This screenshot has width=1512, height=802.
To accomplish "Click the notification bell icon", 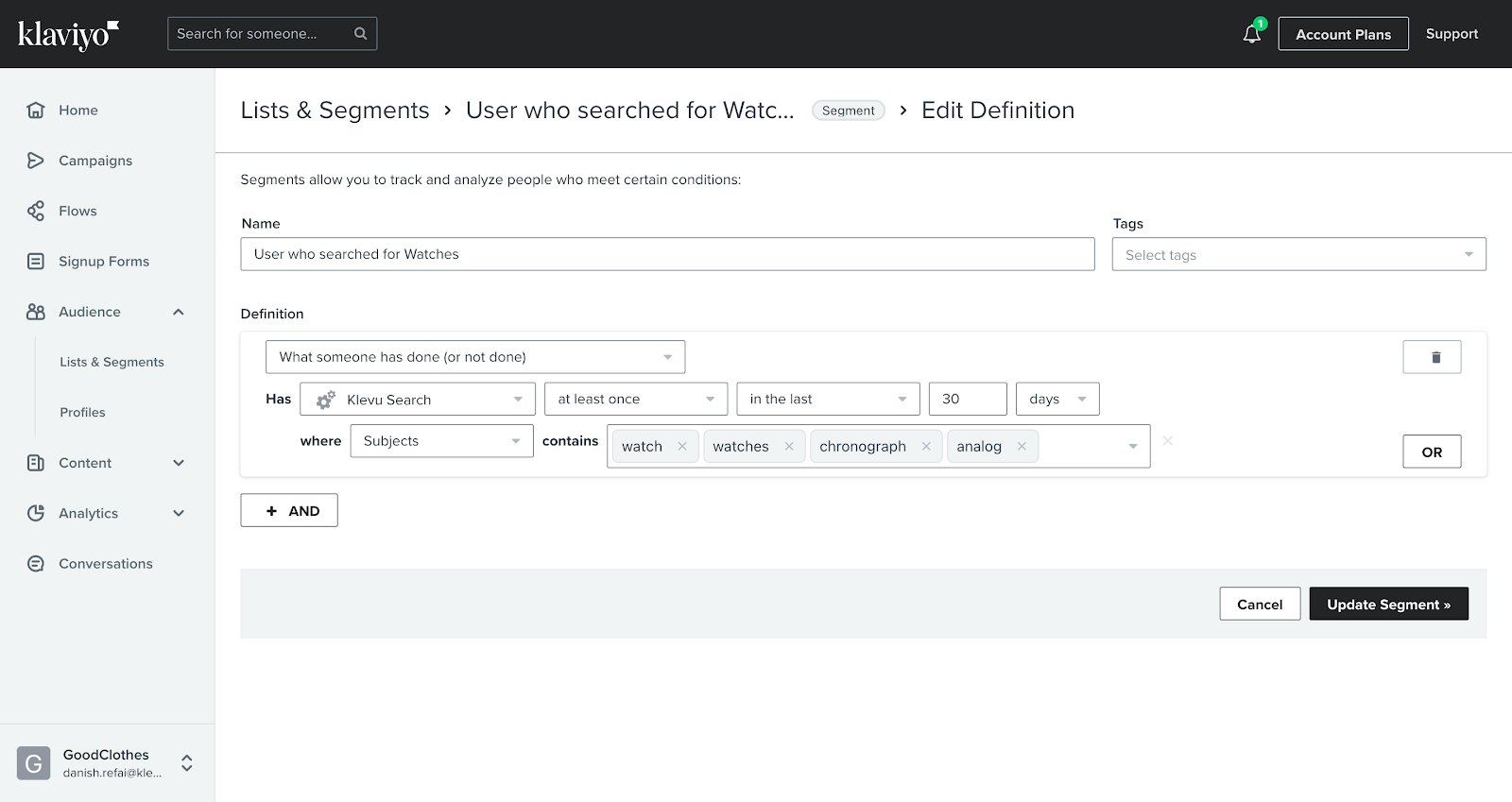I will click(x=1251, y=34).
